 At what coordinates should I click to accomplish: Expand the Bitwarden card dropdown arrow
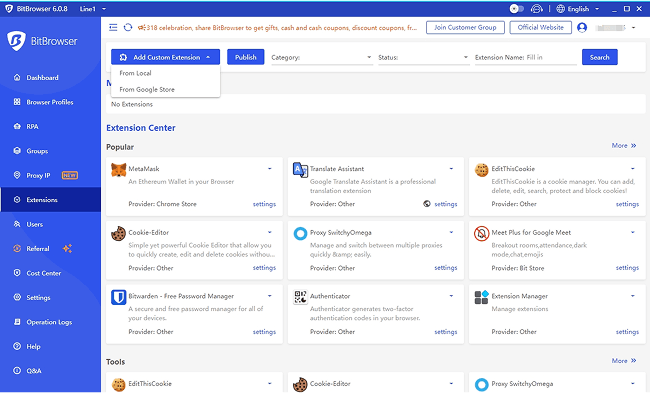[x=269, y=296]
